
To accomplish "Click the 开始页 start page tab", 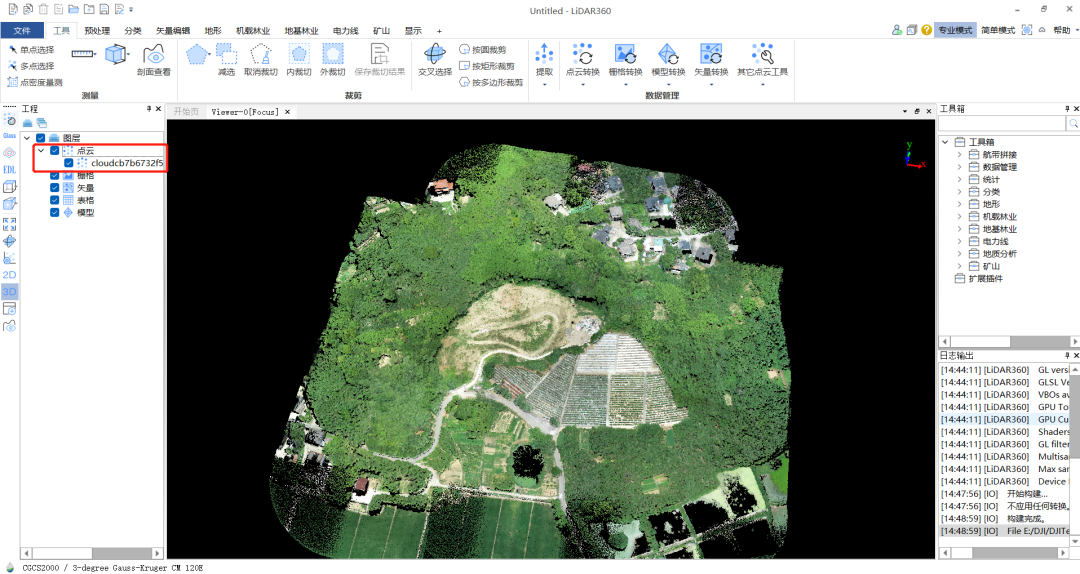I will 186,111.
